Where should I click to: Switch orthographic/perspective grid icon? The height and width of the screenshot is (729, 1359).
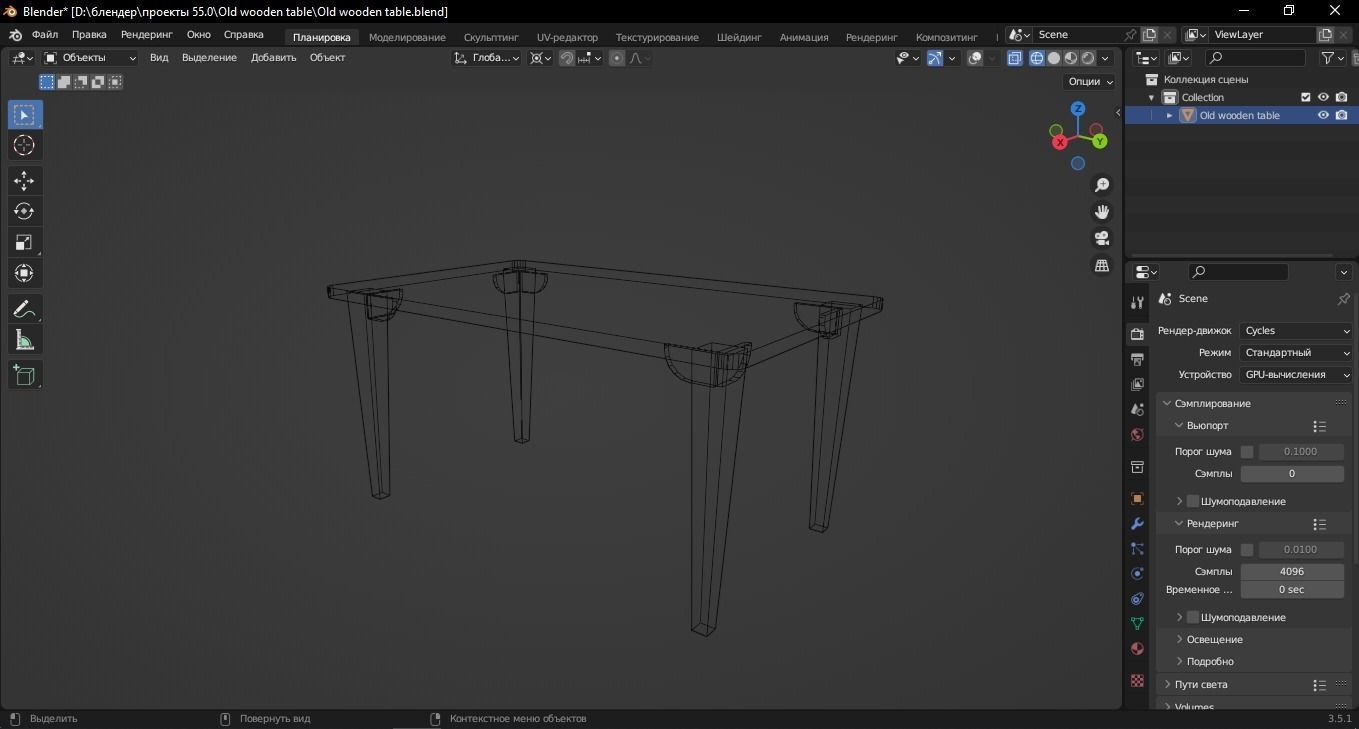tap(1102, 265)
